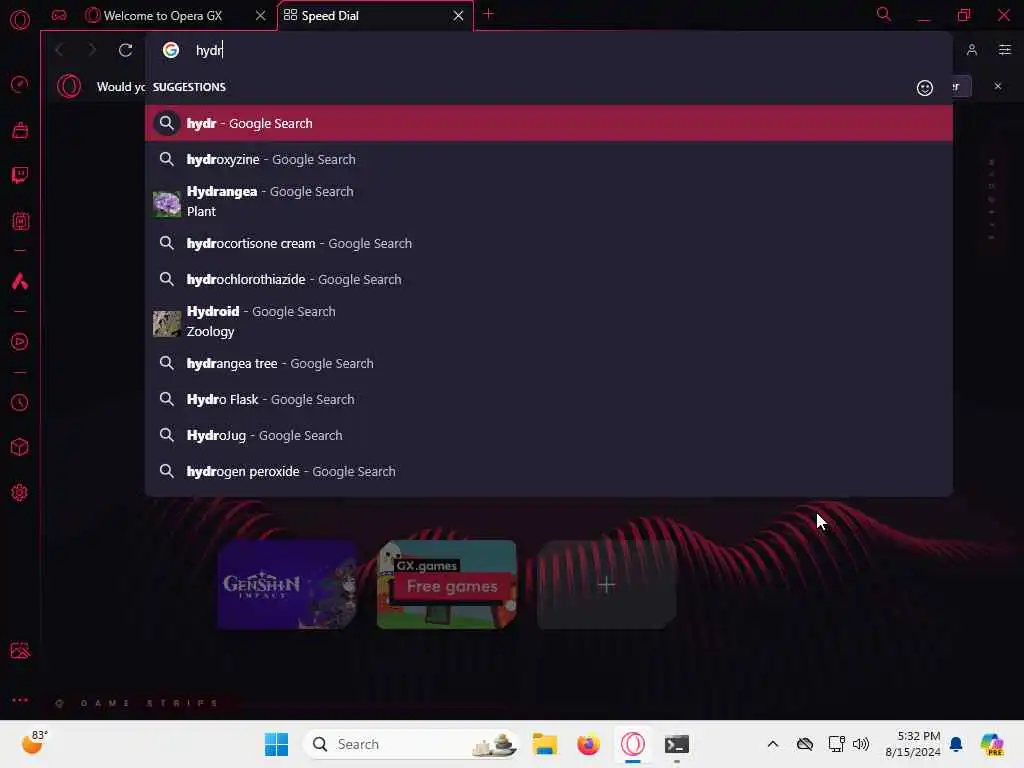Open the weather widget showing 83°
The width and height of the screenshot is (1024, 768).
click(x=34, y=743)
